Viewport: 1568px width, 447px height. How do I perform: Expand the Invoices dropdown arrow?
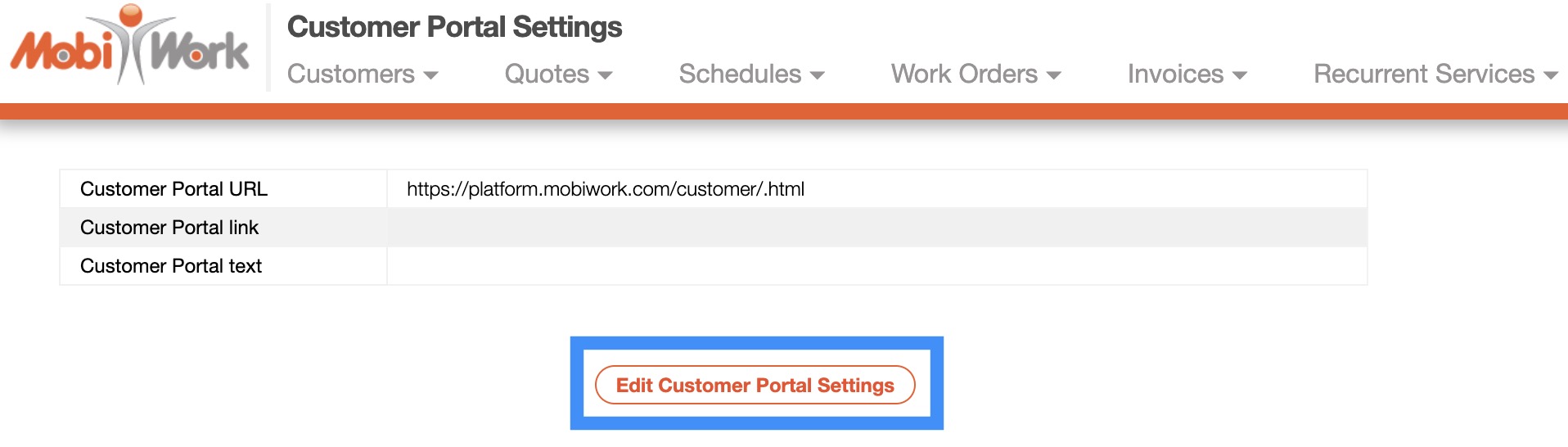1240,75
